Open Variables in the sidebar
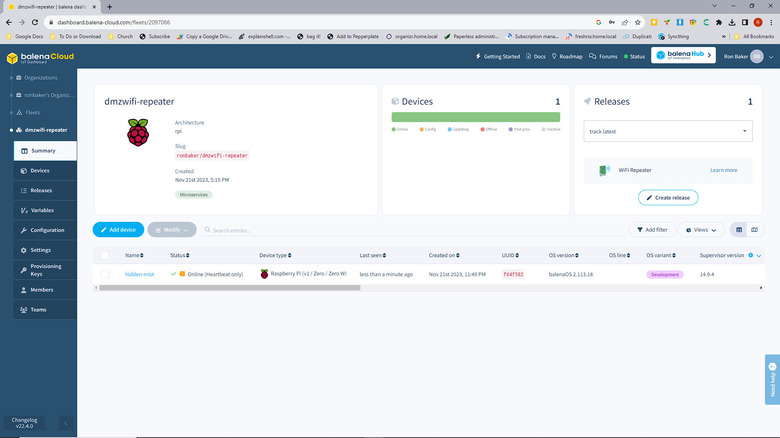 42,210
